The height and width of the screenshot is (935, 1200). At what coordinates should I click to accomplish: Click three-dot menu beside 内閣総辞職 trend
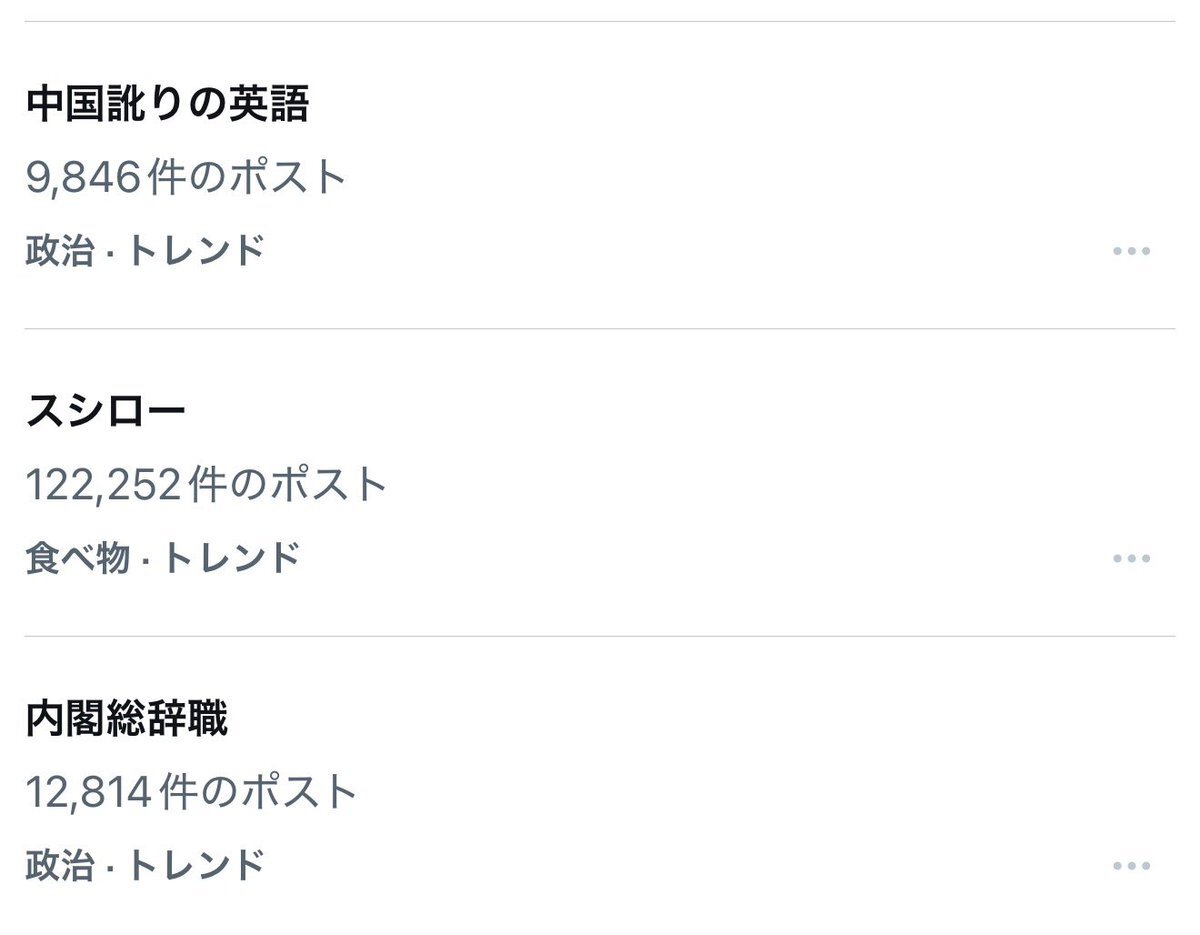pos(1131,866)
